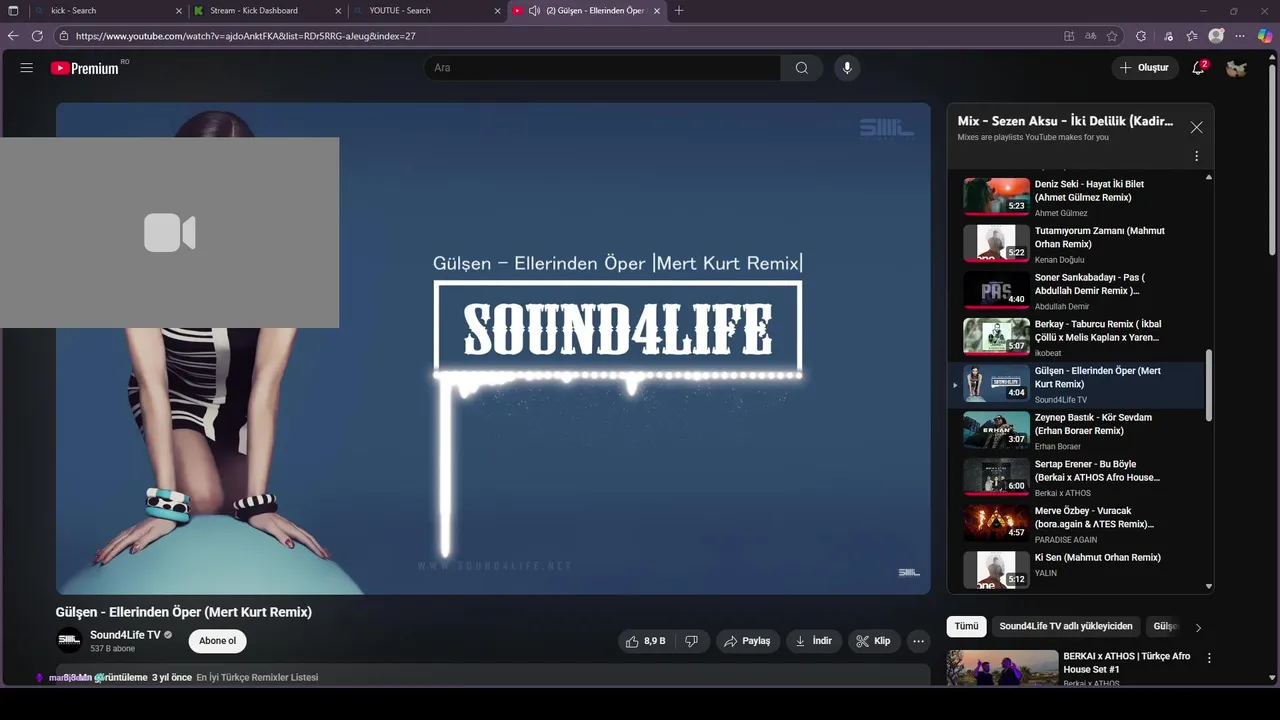Click the Paylaş share button
1280x720 pixels.
pyautogui.click(x=747, y=641)
